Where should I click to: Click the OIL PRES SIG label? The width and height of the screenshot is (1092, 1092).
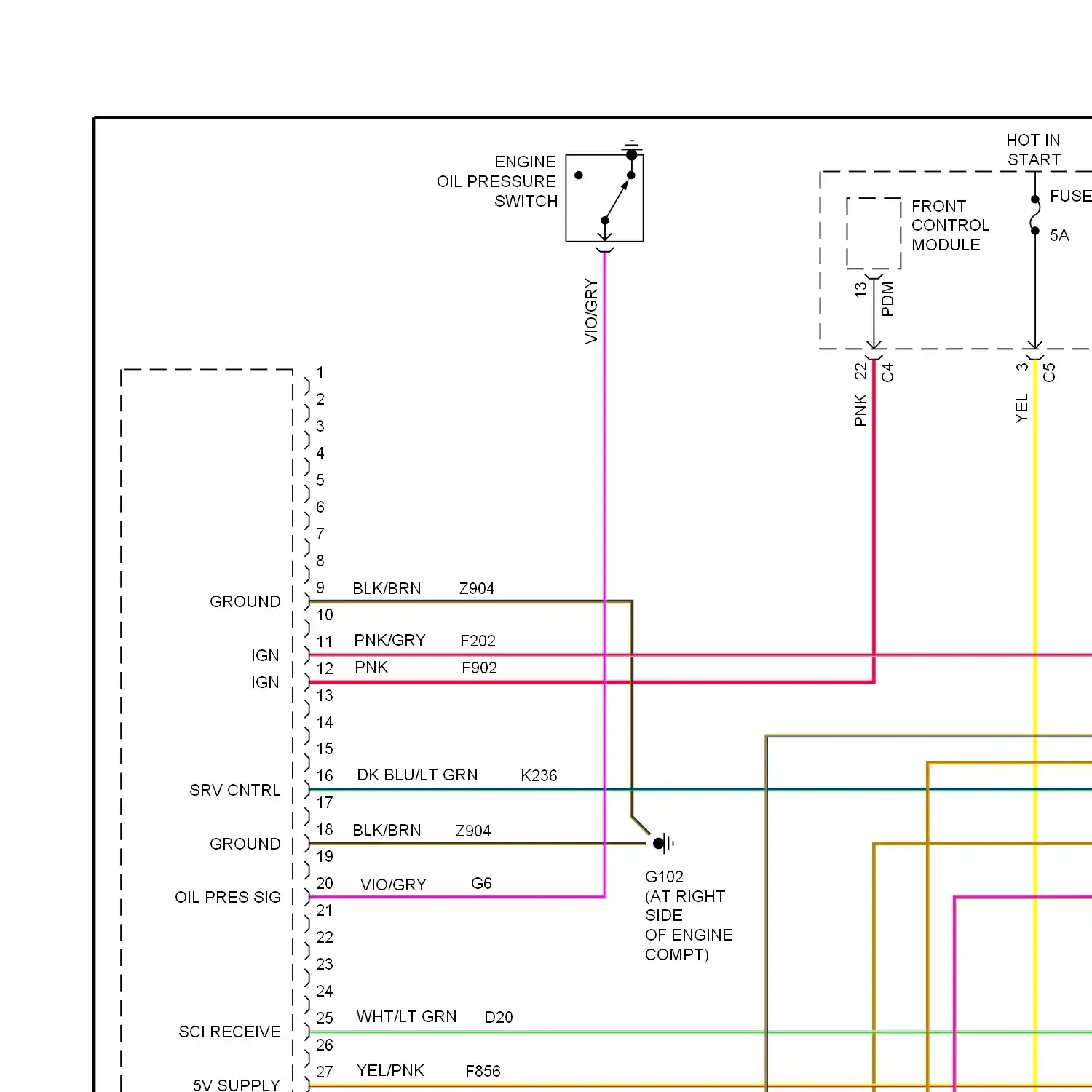click(228, 898)
